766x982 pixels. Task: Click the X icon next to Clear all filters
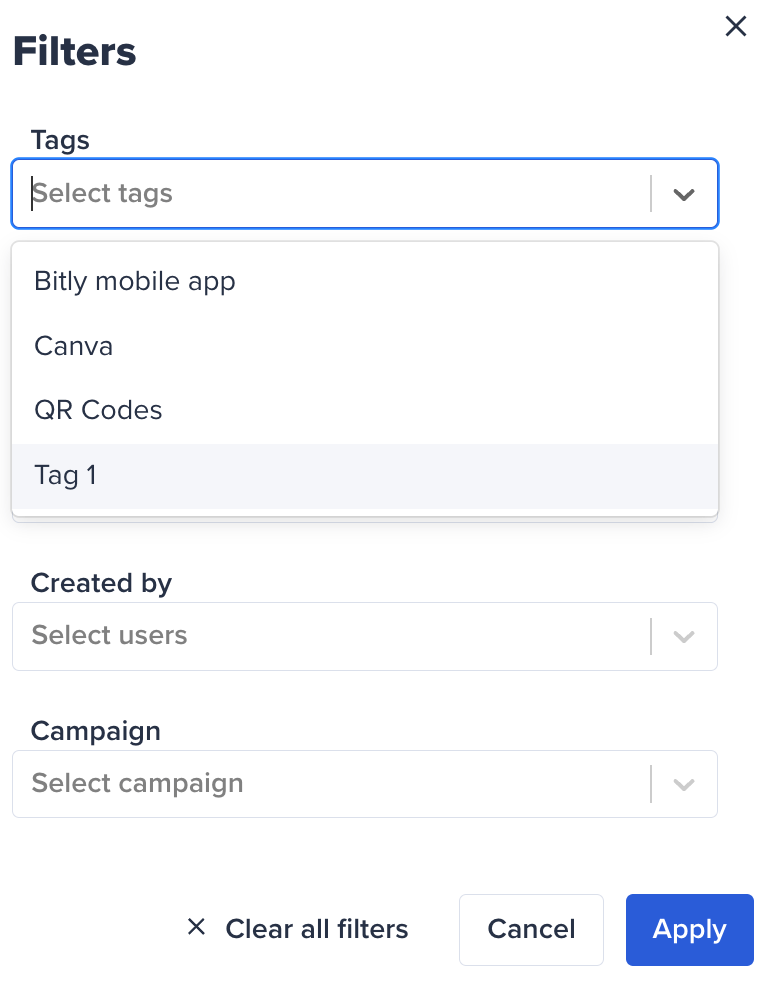click(196, 928)
